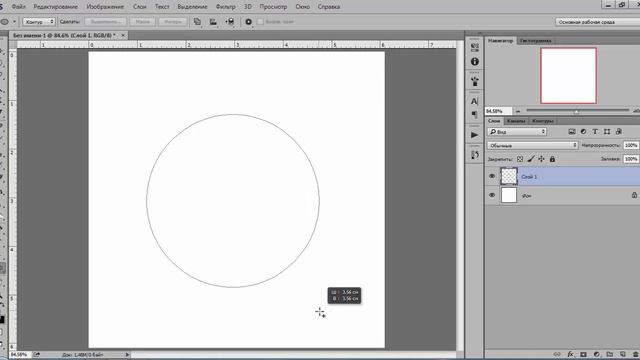Viewport: 640px width, 360px height.
Task: Toggle the Выравн. край checkbox
Action: 260,22
